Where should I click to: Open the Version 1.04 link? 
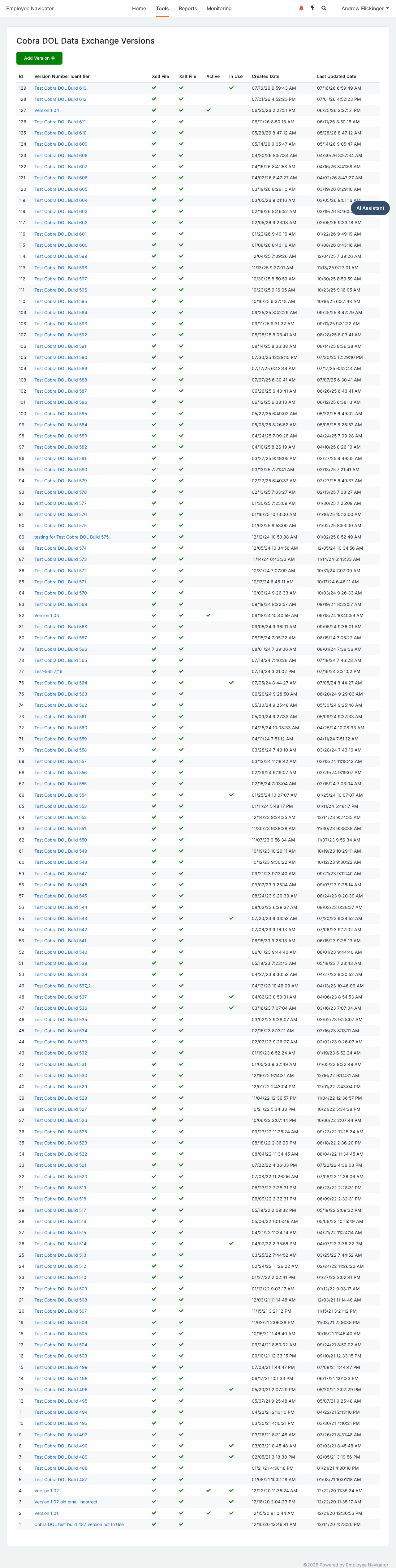46,111
